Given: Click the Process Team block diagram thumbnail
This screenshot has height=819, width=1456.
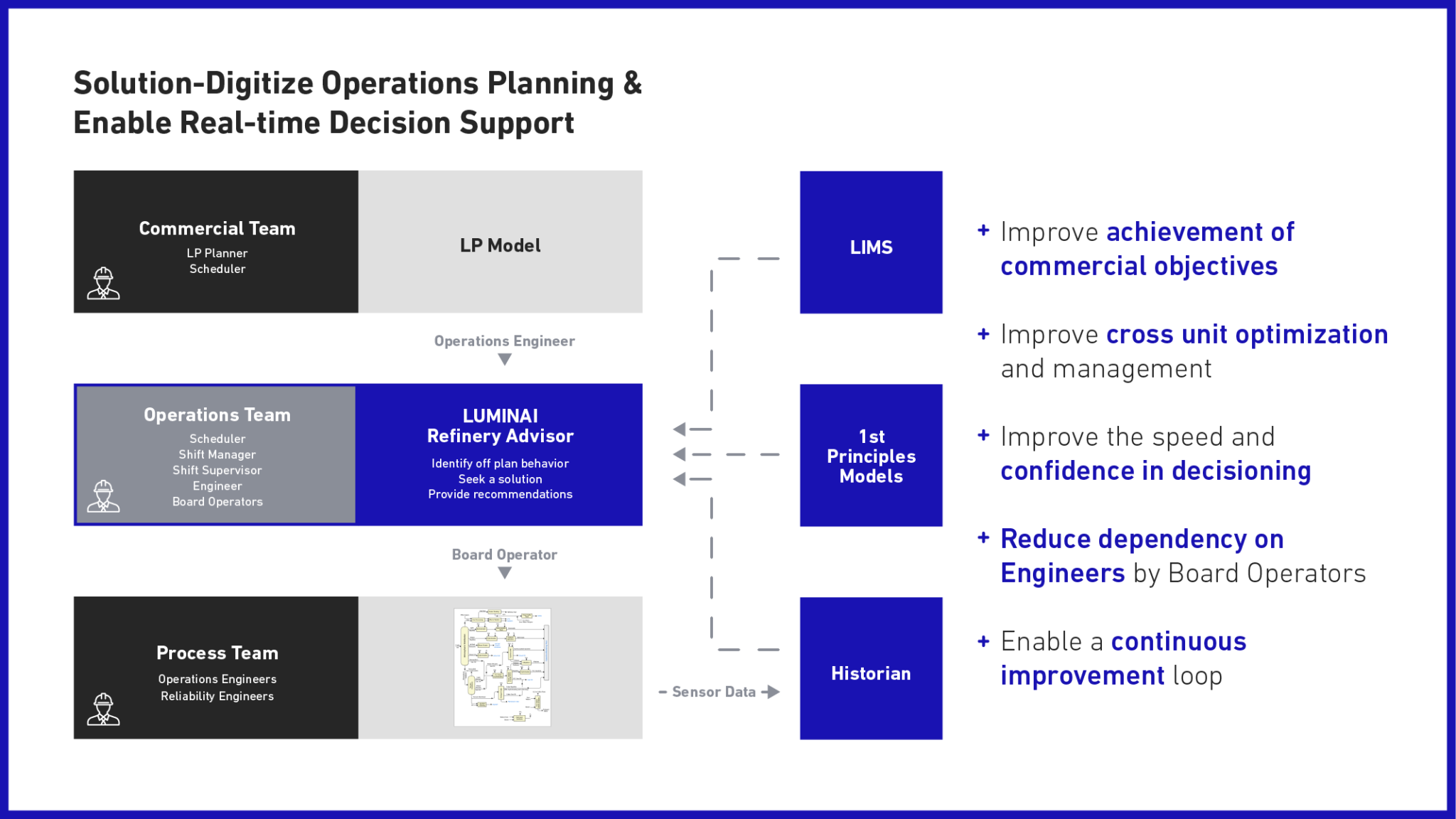Looking at the screenshot, I should point(505,668).
